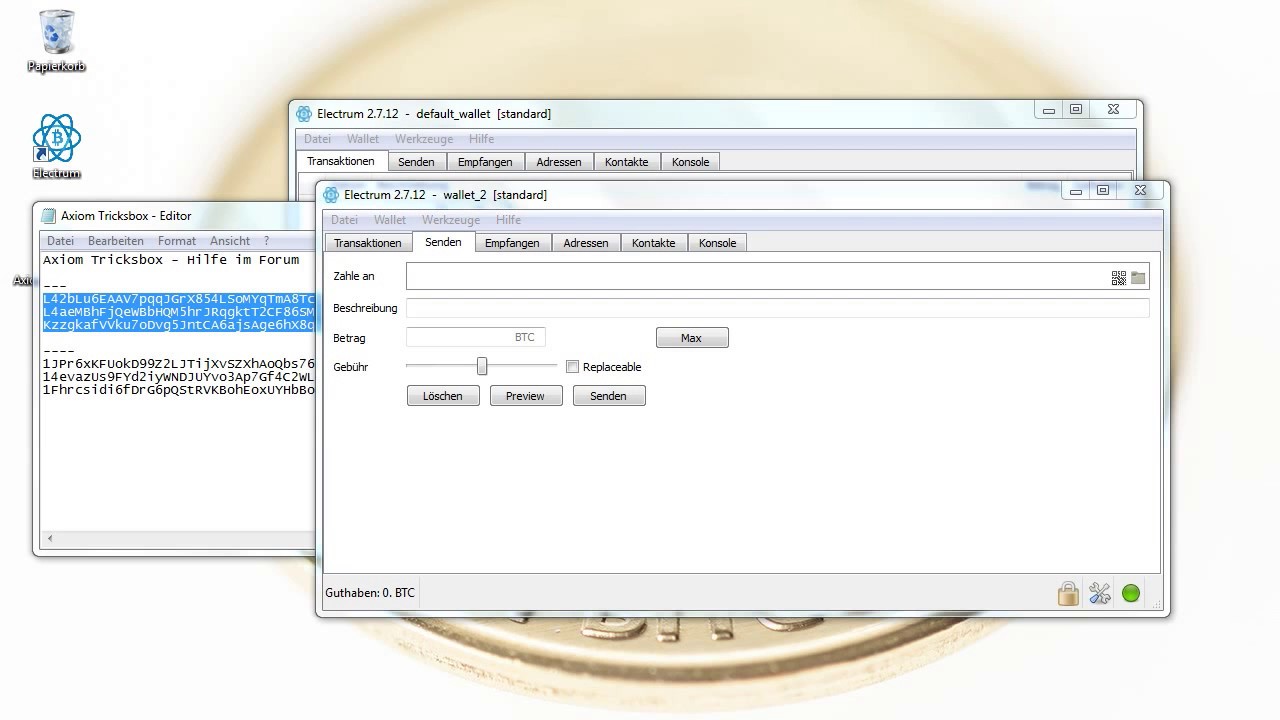
Task: Click the left scroll arrow in the Editor
Action: pyautogui.click(x=50, y=539)
